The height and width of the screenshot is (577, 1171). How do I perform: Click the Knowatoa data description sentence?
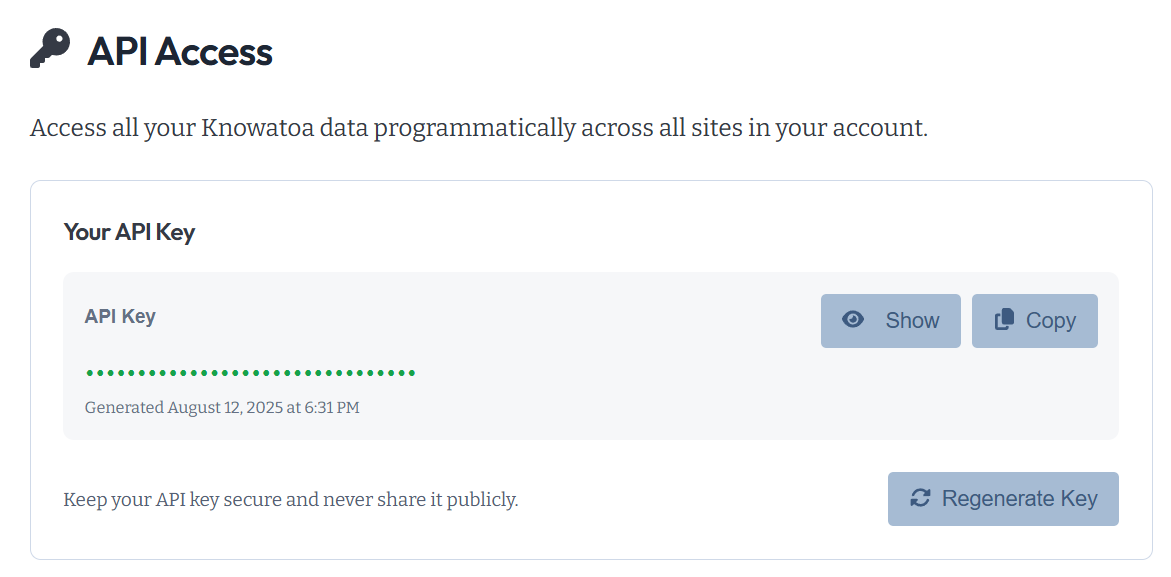coord(479,129)
